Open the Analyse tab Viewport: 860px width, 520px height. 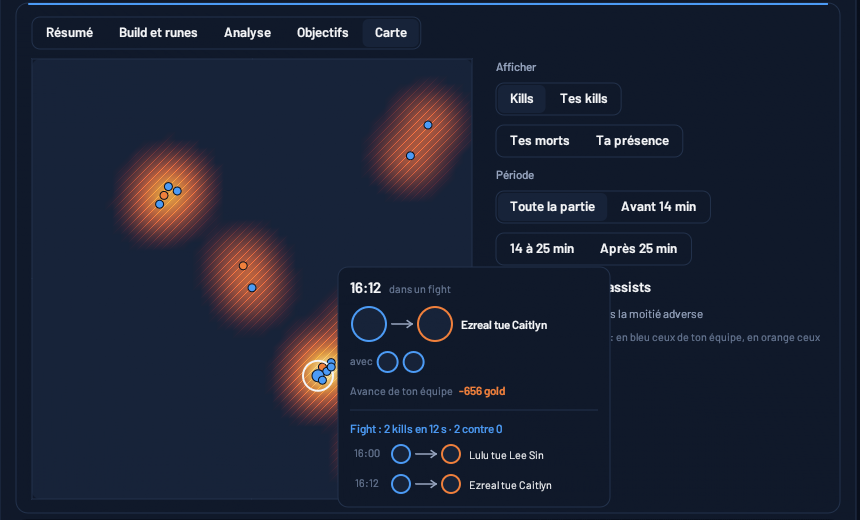pyautogui.click(x=247, y=33)
